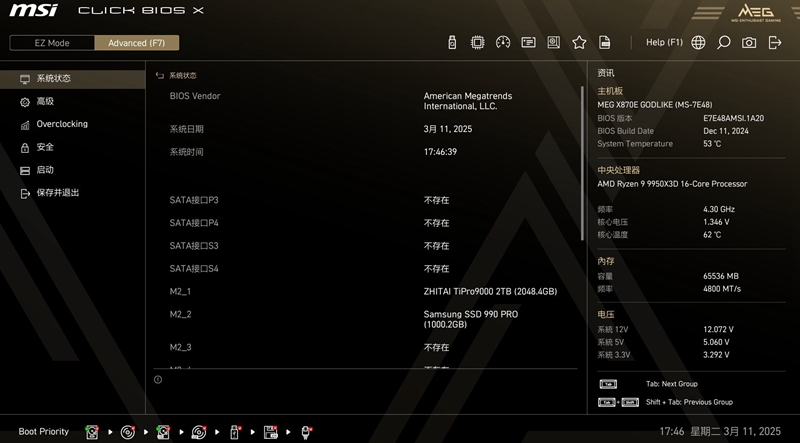Go to 安全 settings in sidebar
This screenshot has width=800, height=443.
tap(45, 147)
